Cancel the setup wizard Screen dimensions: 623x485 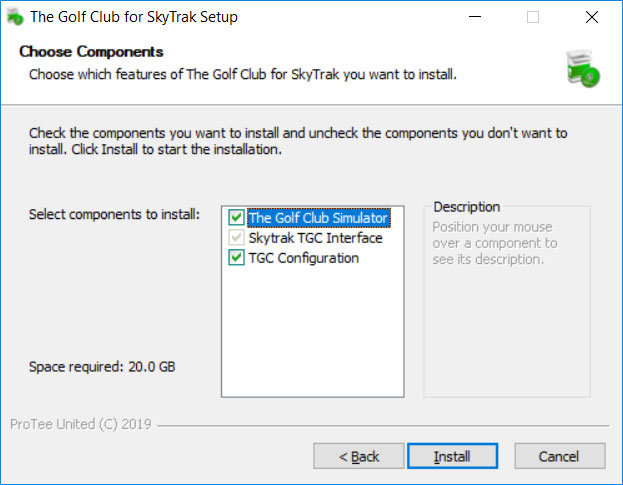560,456
